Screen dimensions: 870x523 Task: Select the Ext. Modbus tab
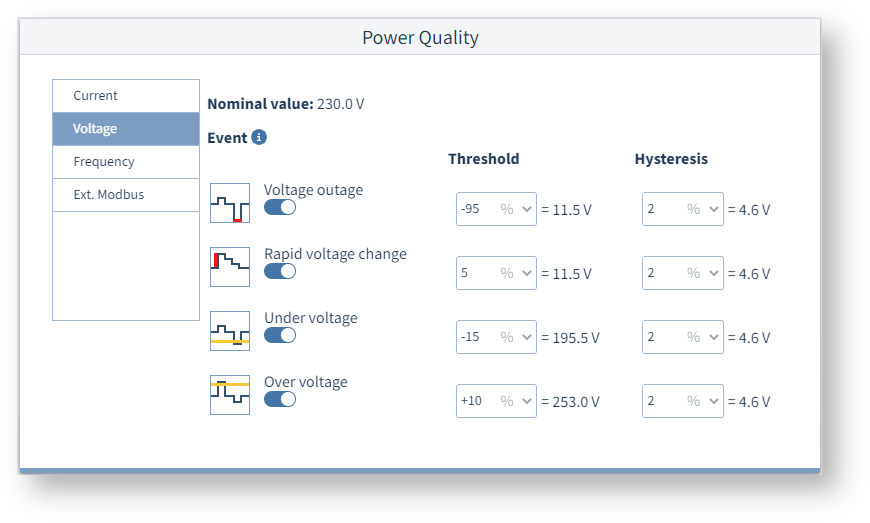pos(126,195)
